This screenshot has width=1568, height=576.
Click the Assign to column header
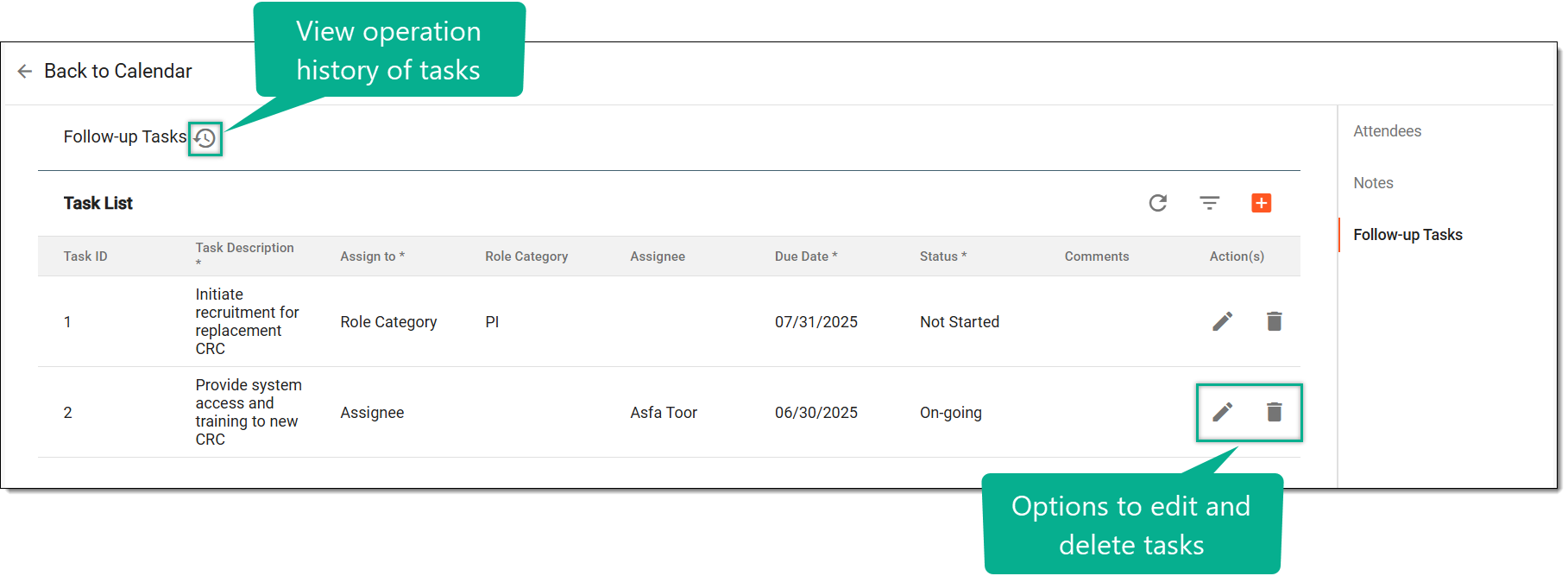point(373,256)
